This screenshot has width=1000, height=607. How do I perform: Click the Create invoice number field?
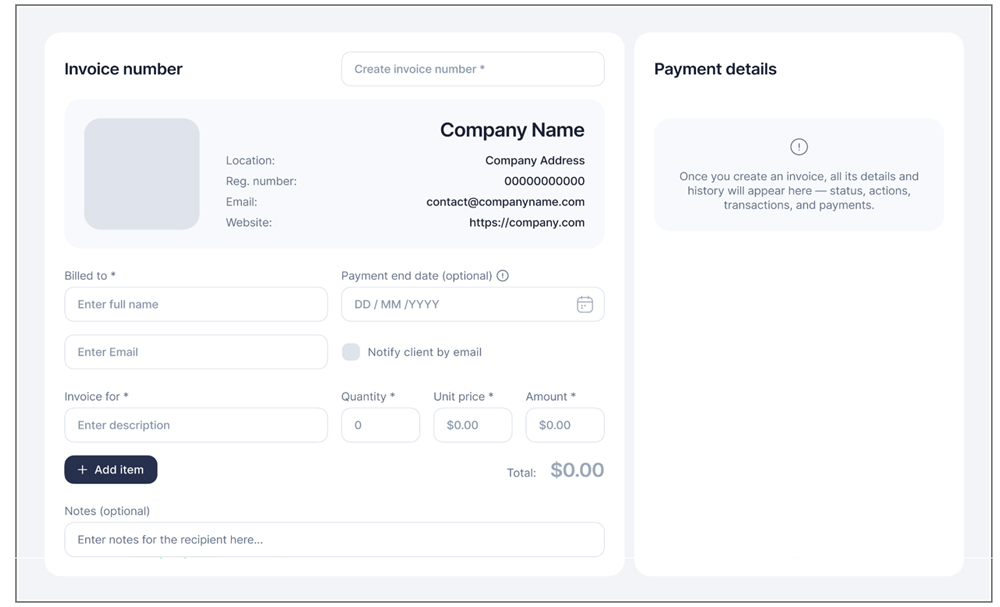coord(472,68)
